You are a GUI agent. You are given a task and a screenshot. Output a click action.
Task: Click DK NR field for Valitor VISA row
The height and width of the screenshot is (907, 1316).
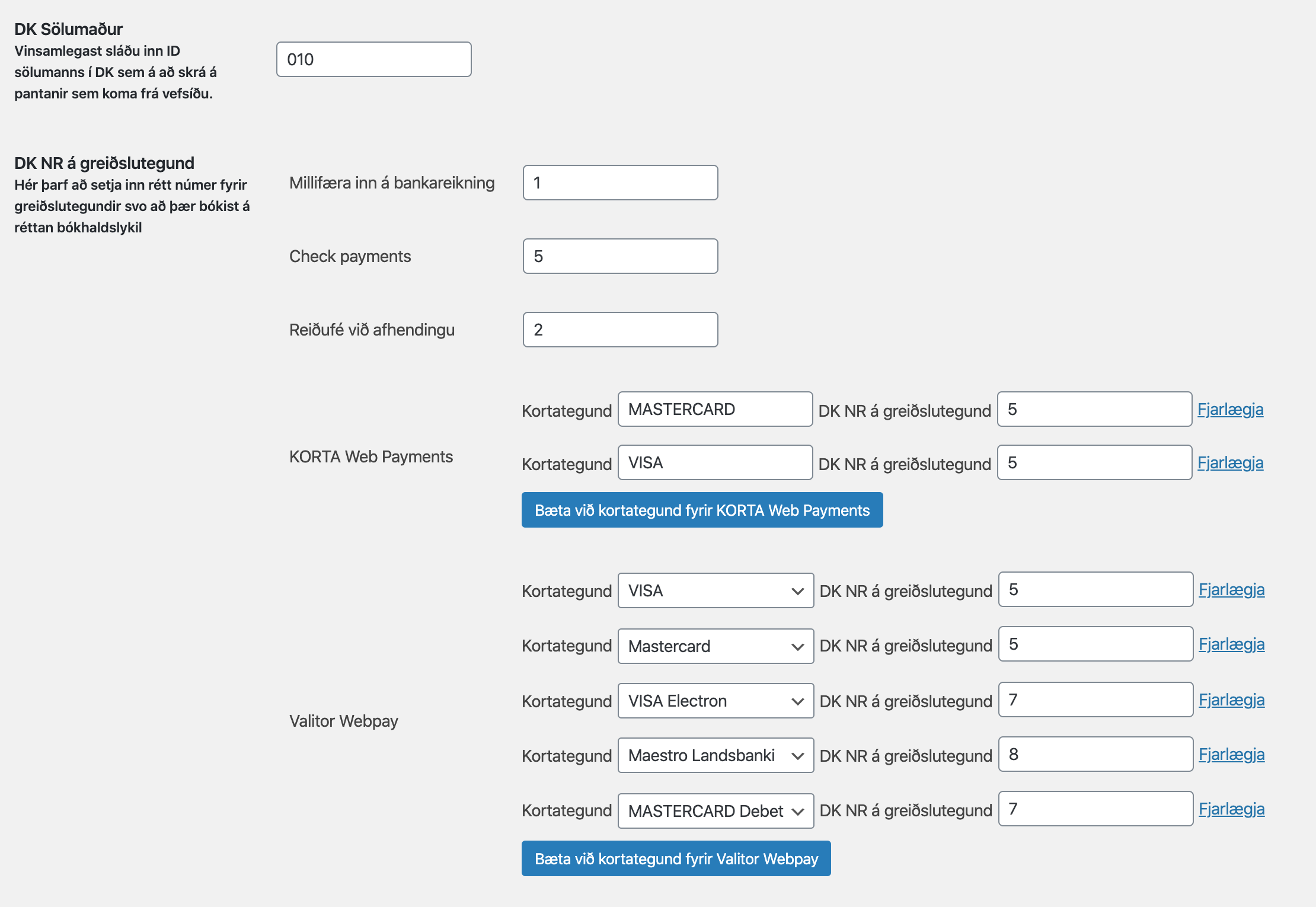click(1096, 589)
